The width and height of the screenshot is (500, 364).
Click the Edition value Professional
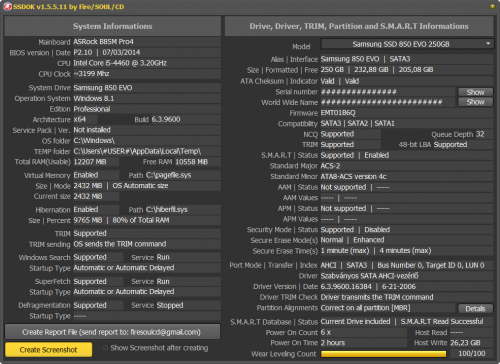(x=92, y=109)
